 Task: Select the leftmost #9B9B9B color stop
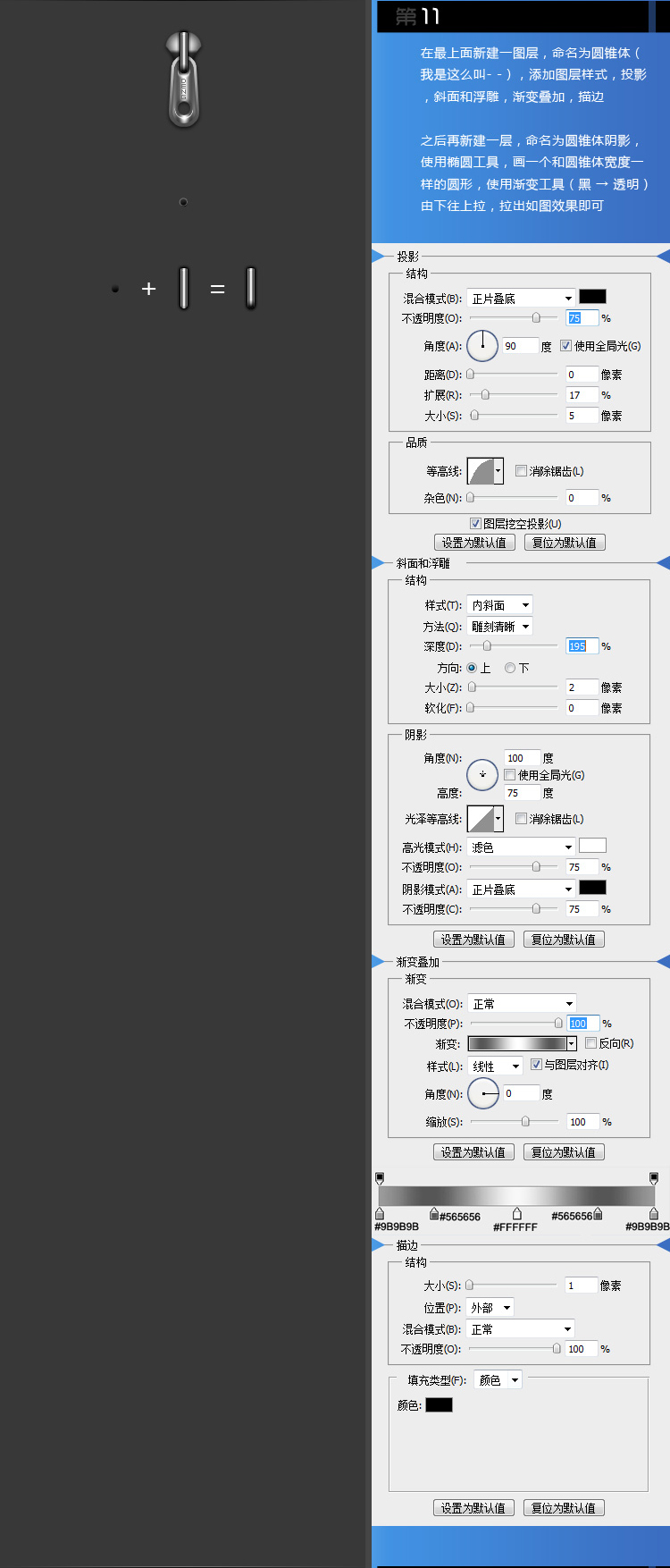point(380,1213)
